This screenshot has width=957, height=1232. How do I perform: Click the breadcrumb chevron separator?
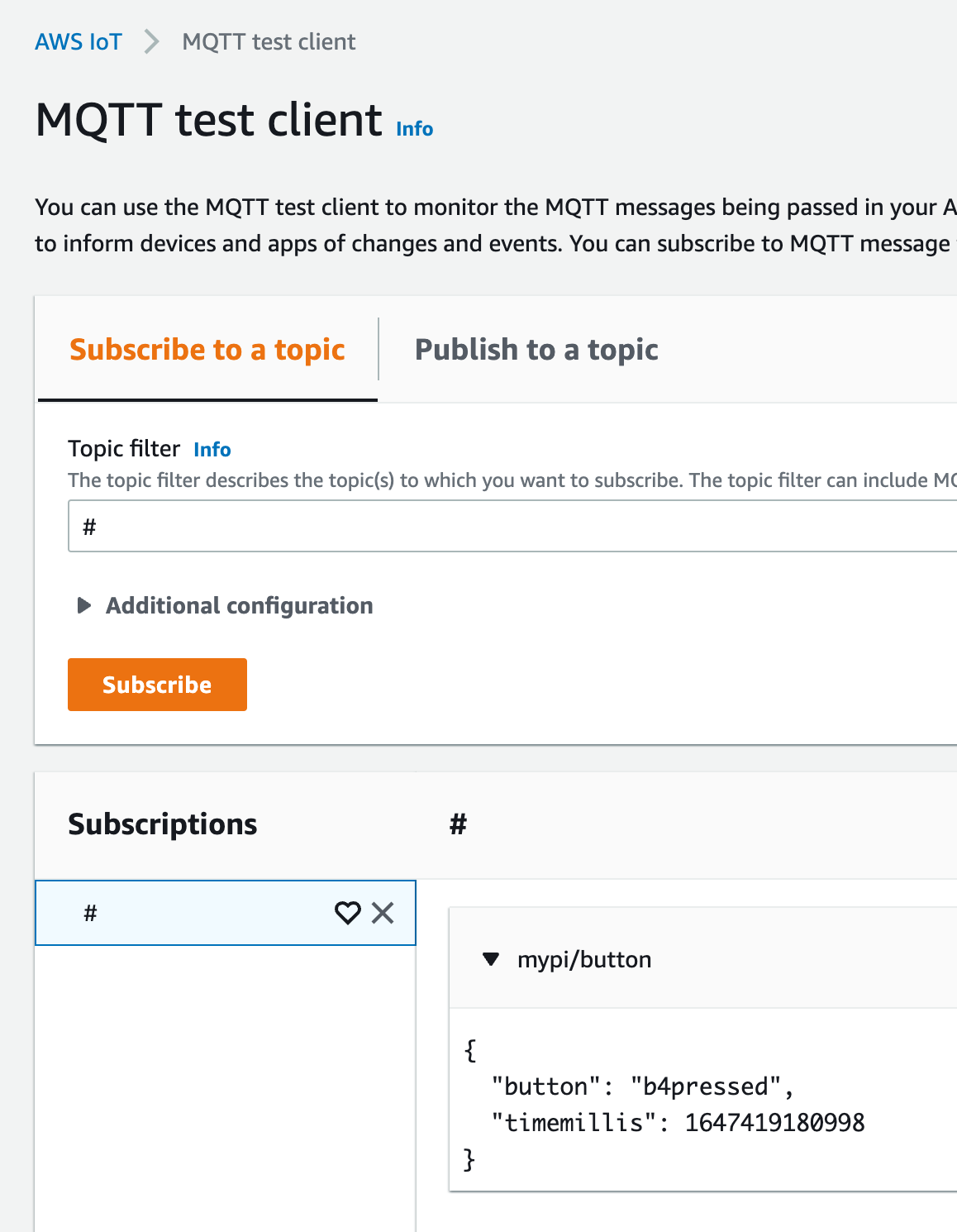click(151, 41)
